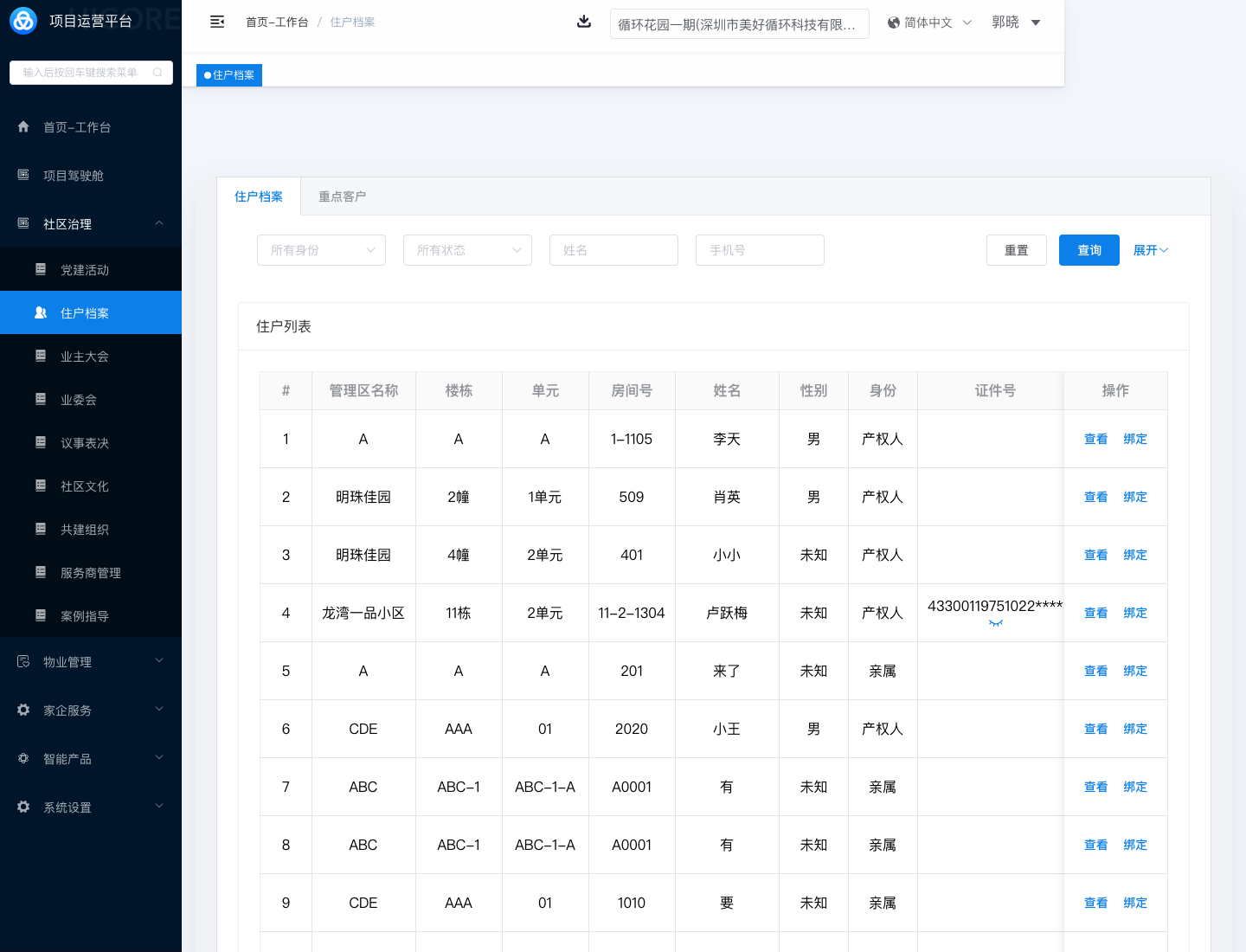Switch to the 重点客户 tab
The image size is (1246, 952).
[342, 196]
